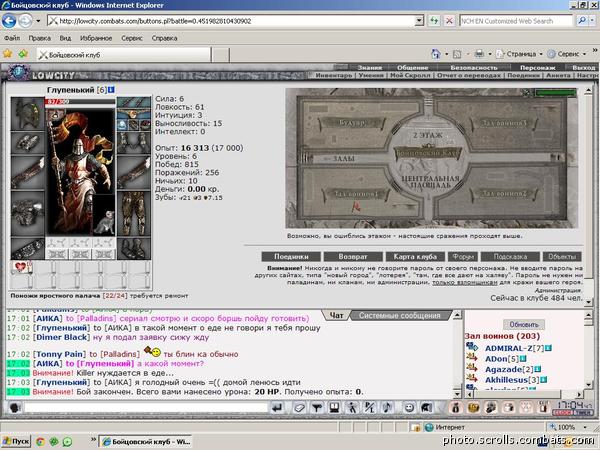This screenshot has height=450, width=600.
Task: Open the Файл menu
Action: pyautogui.click(x=12, y=38)
